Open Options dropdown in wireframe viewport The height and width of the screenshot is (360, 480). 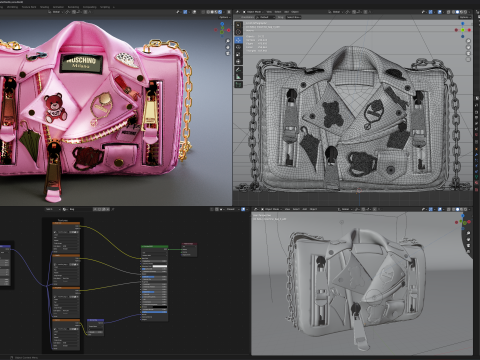(x=465, y=17)
